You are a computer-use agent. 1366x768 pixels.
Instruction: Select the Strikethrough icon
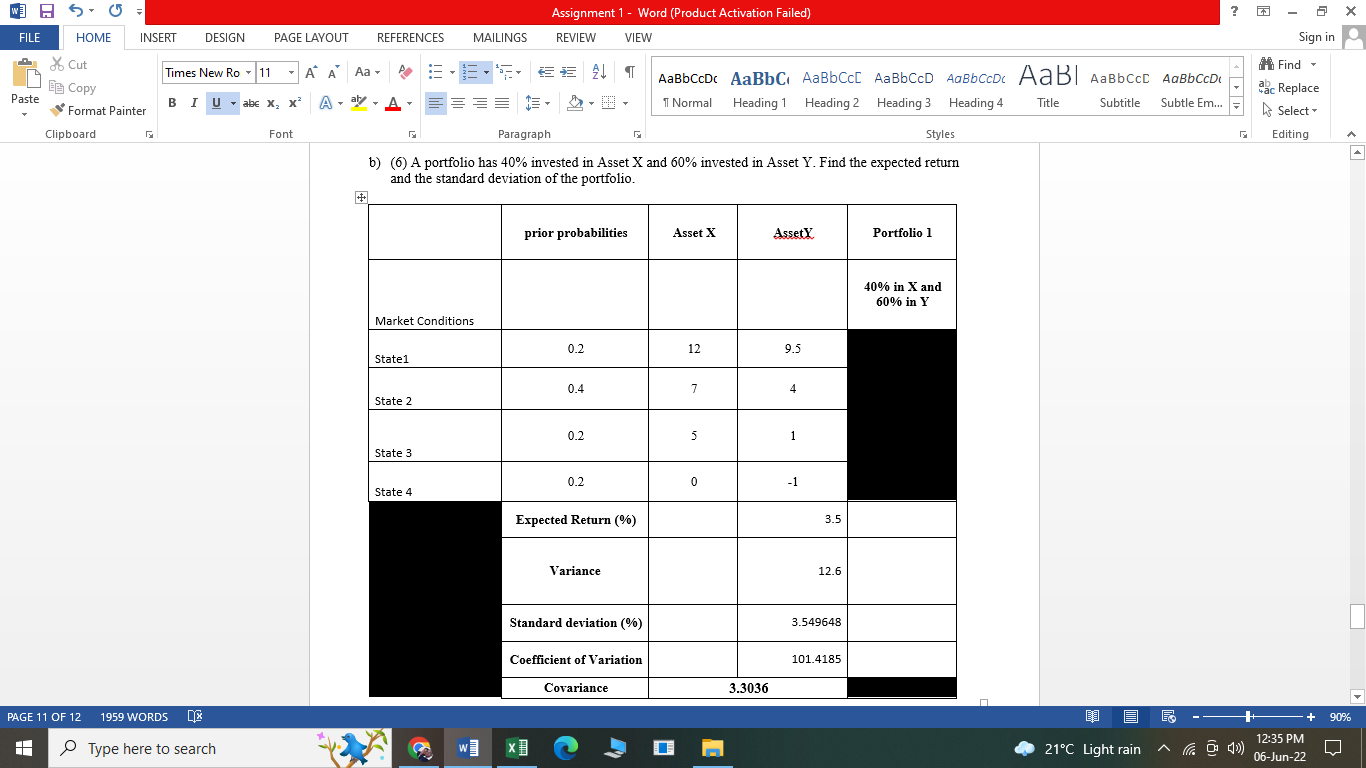pyautogui.click(x=251, y=103)
